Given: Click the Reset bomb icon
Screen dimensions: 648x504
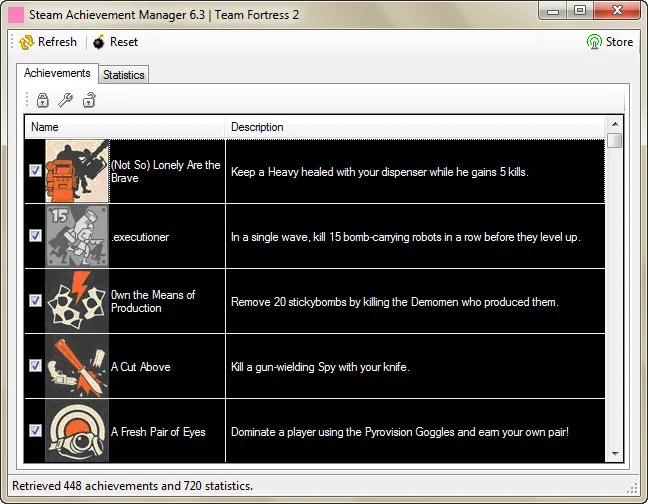Looking at the screenshot, I should (99, 42).
